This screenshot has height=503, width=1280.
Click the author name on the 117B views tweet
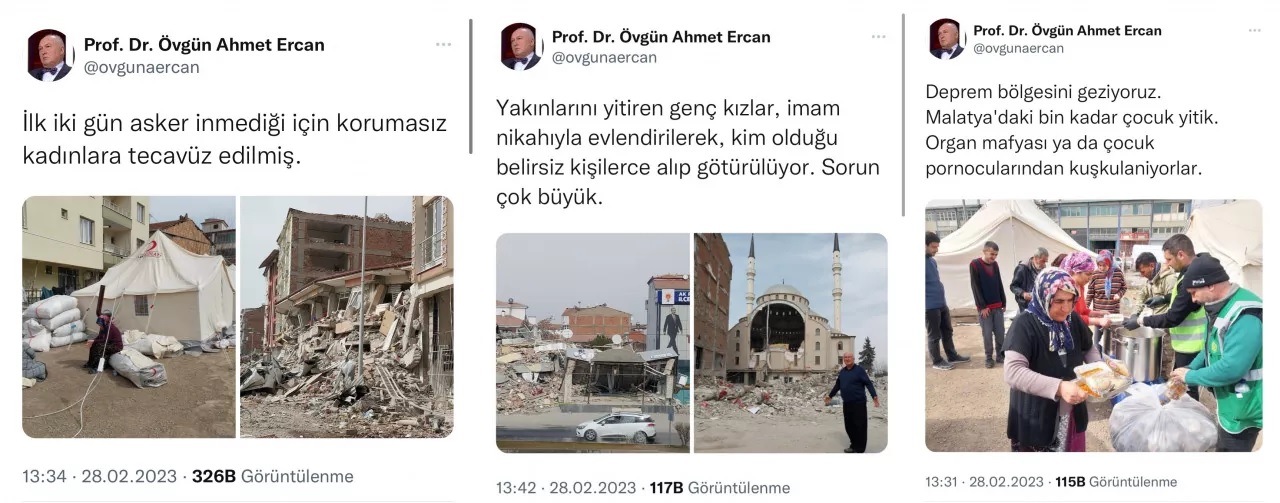(x=661, y=37)
